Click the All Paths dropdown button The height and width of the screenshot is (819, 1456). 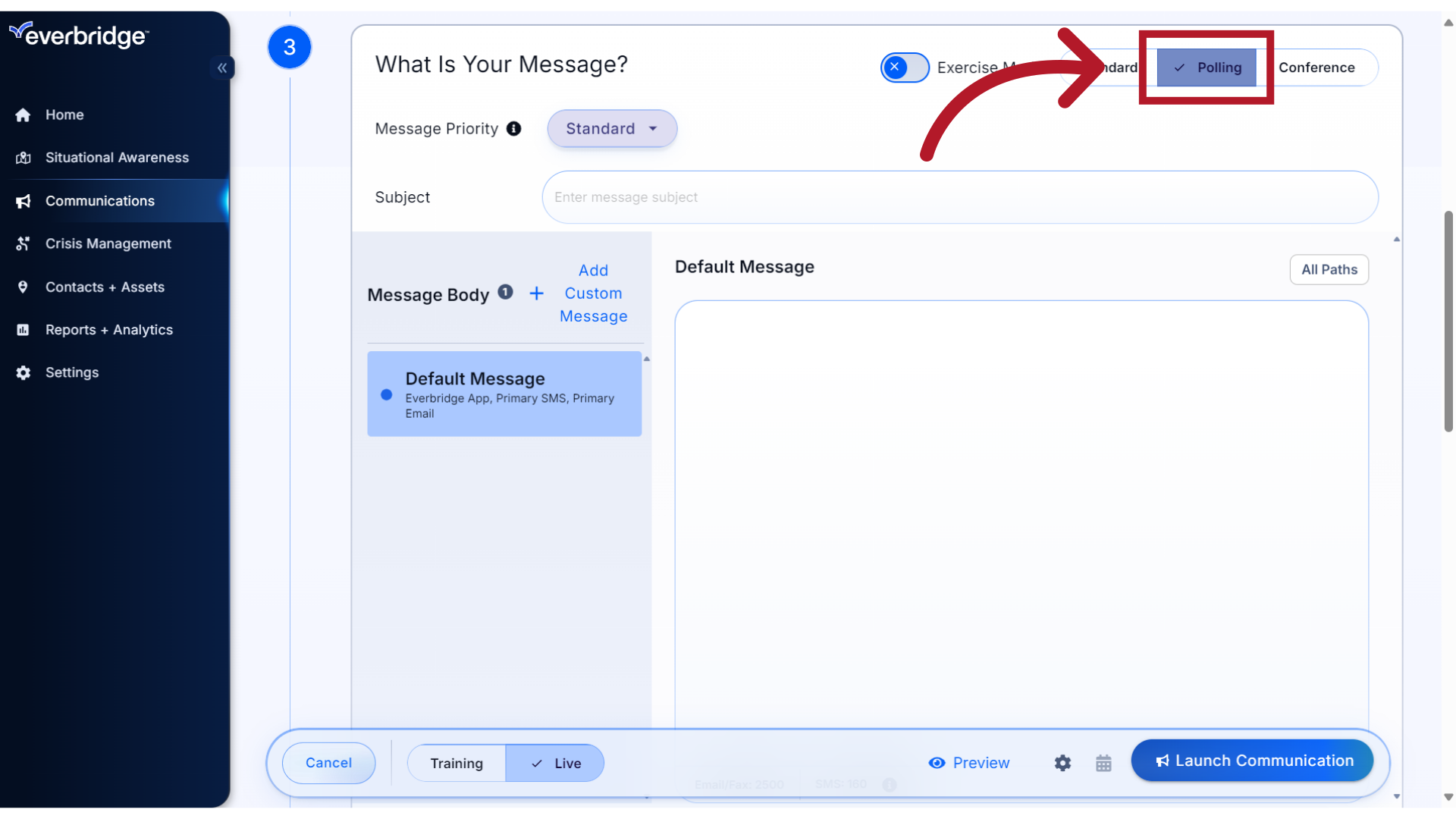[x=1329, y=269]
